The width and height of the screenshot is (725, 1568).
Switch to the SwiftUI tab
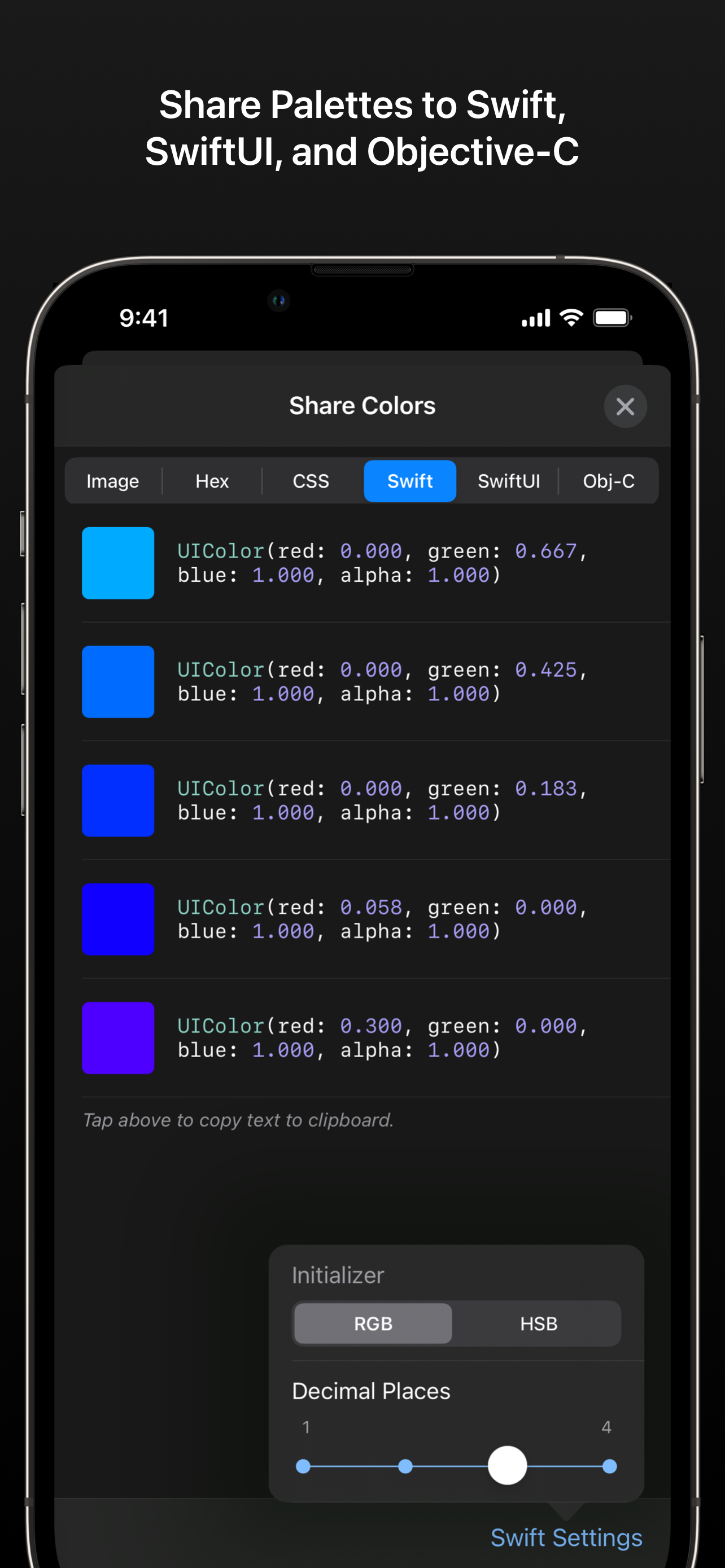[x=509, y=481]
